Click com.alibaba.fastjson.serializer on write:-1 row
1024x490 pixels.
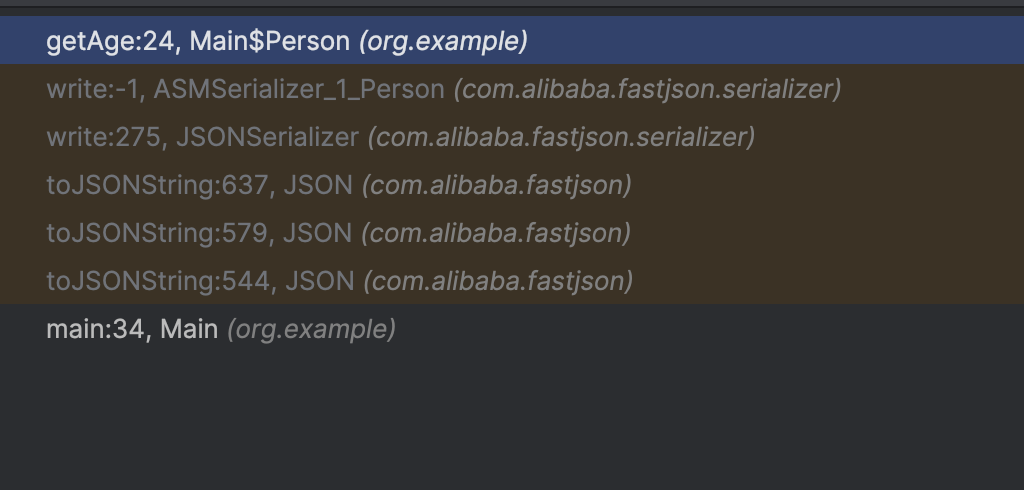coord(647,89)
